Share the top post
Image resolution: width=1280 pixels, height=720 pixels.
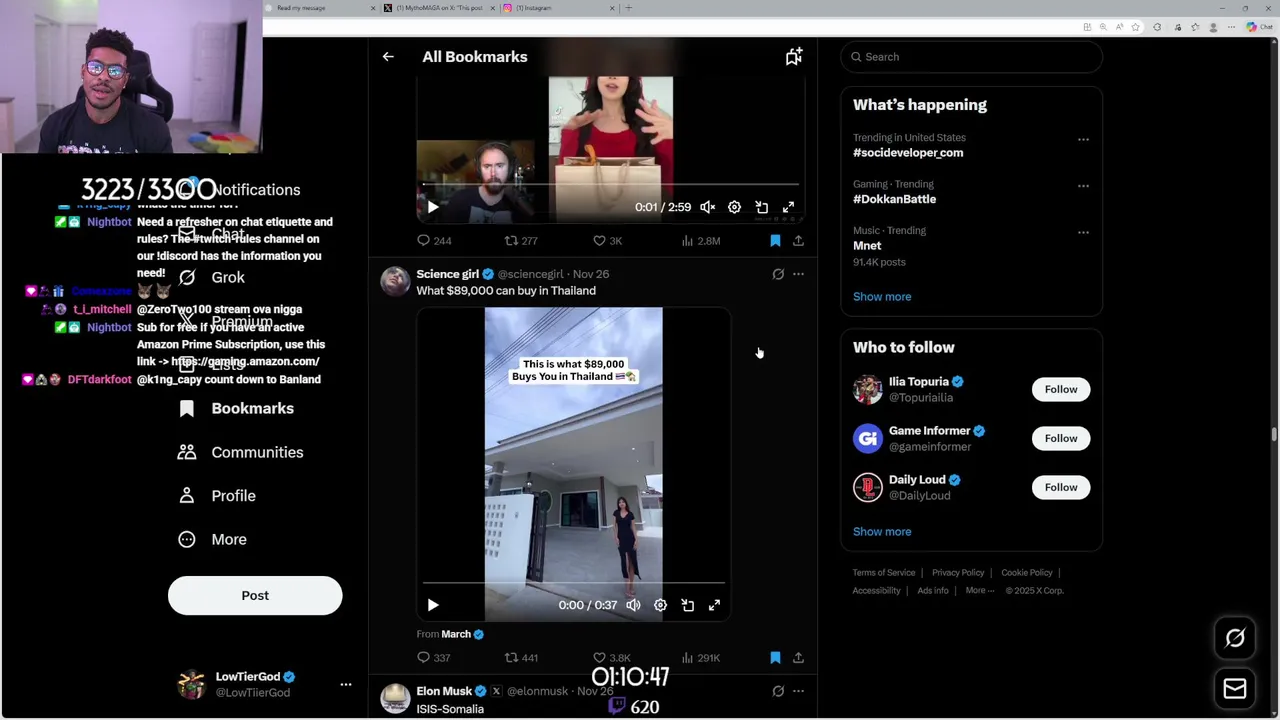[798, 241]
